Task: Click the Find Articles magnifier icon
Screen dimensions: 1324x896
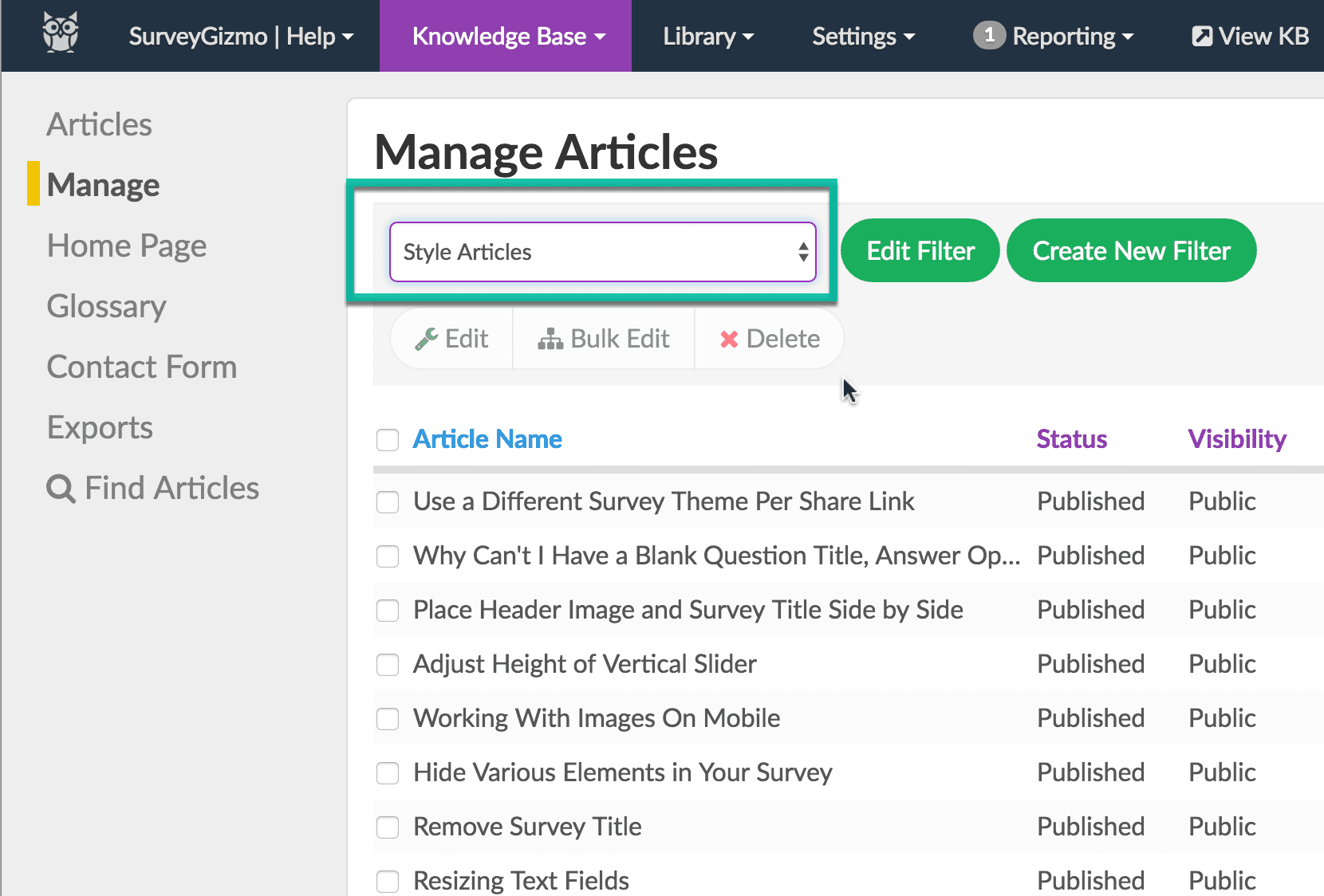Action: tap(61, 488)
